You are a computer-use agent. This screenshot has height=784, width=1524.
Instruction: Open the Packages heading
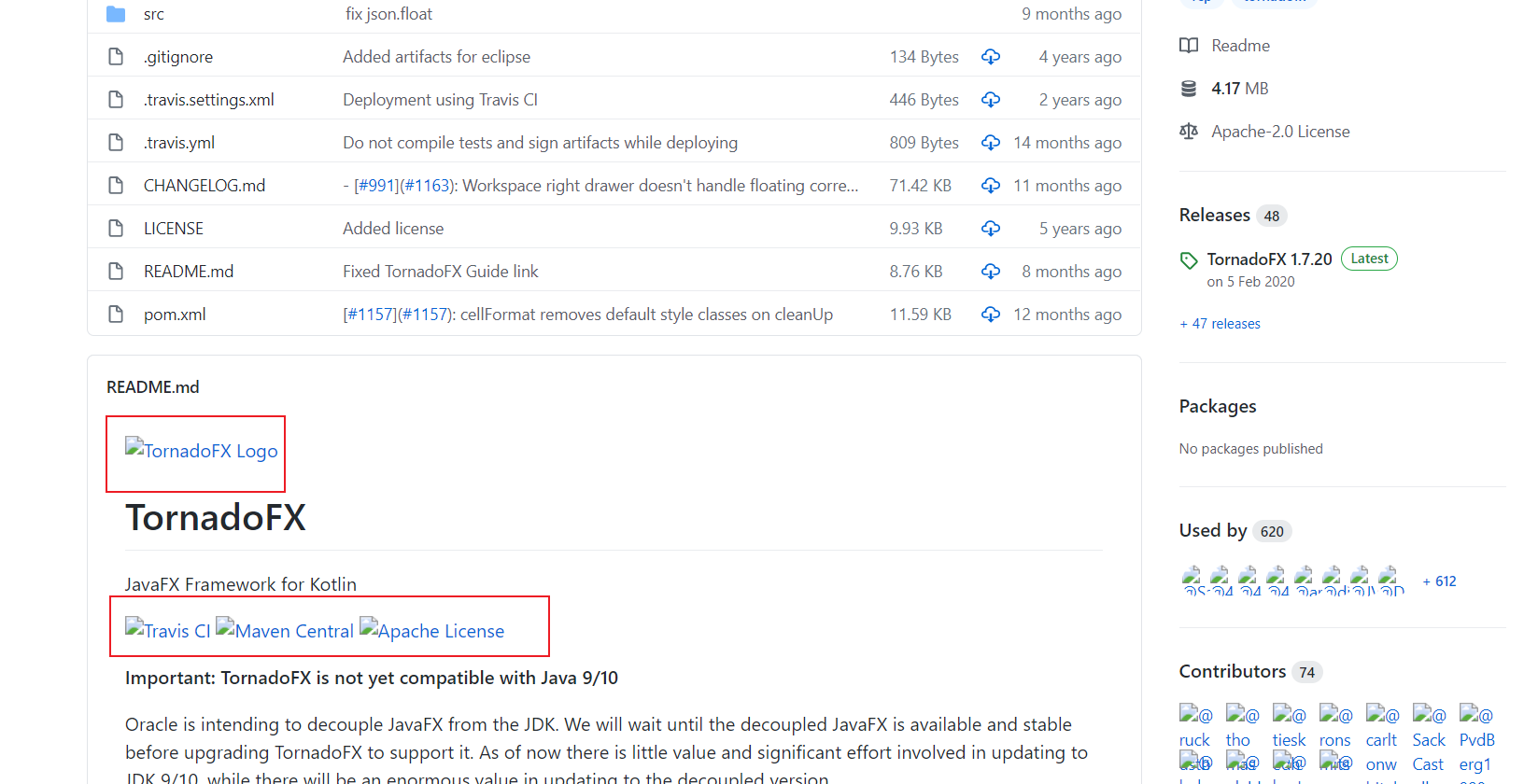[x=1218, y=406]
